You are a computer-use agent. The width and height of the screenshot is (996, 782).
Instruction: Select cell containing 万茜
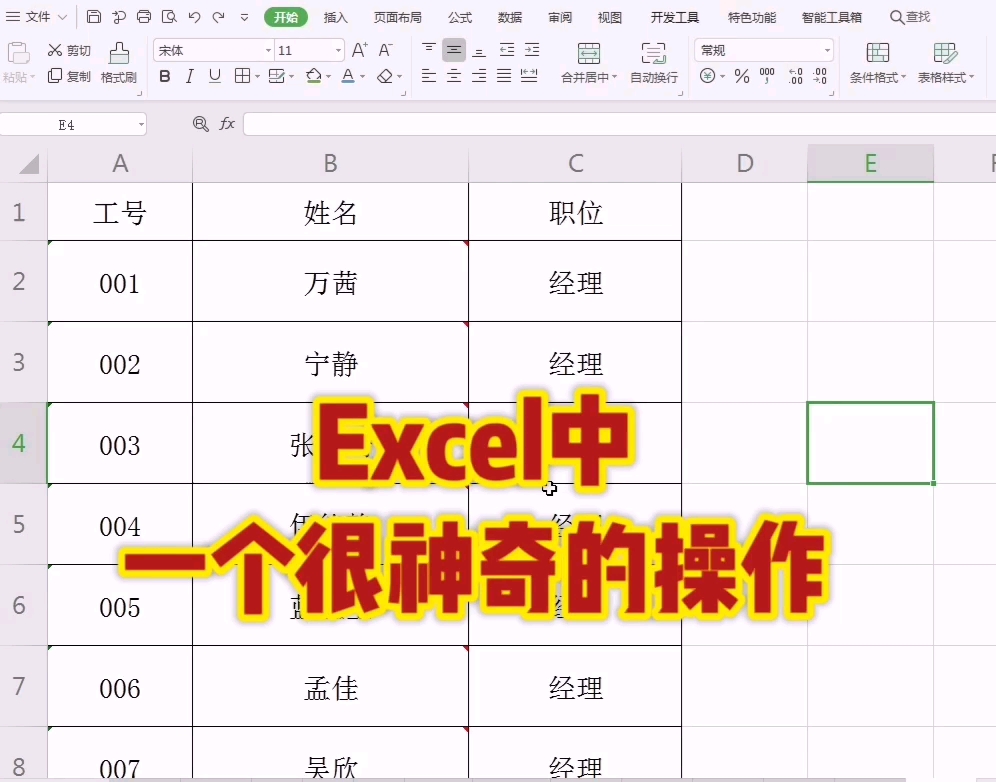pos(330,281)
